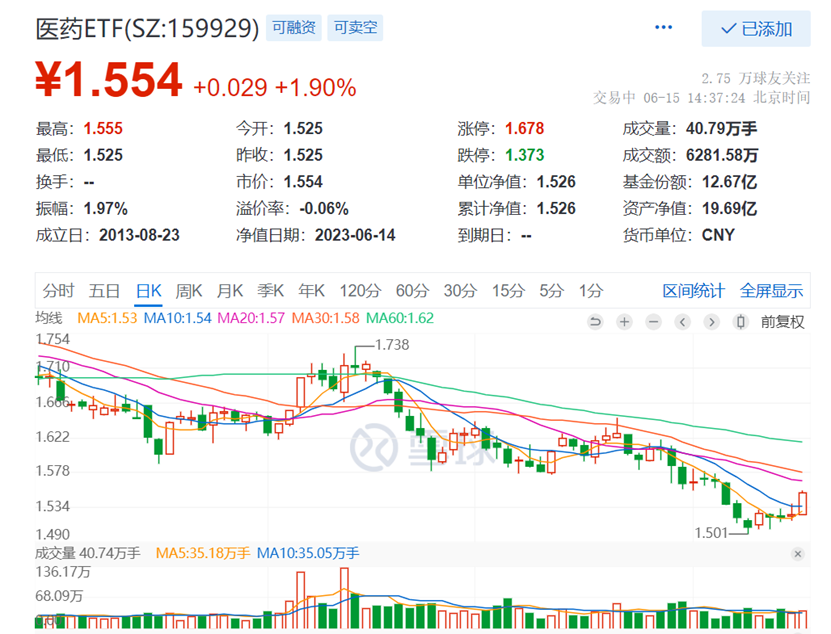
Task: Switch to the 五日 five-day tab
Action: coord(104,290)
